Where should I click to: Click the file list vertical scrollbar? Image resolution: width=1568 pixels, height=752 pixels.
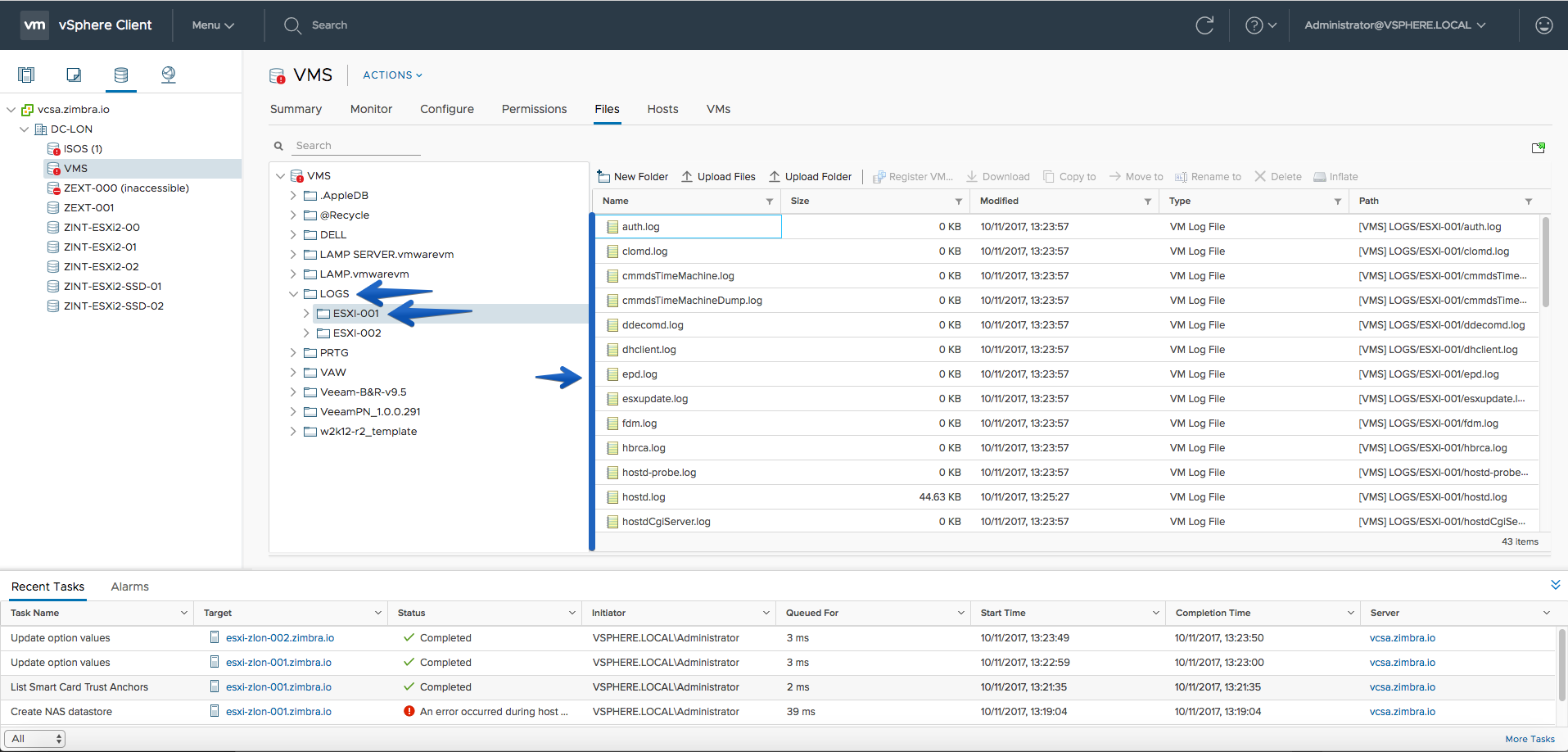coord(1546,262)
